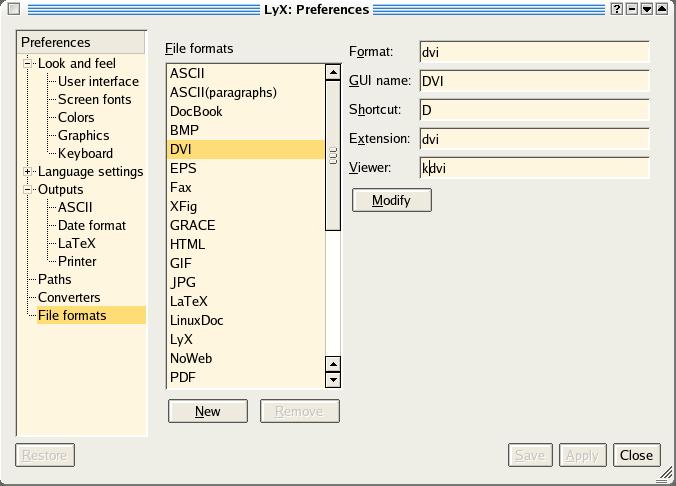Click the help question mark title bar icon
This screenshot has height=486, width=676.
[617, 9]
